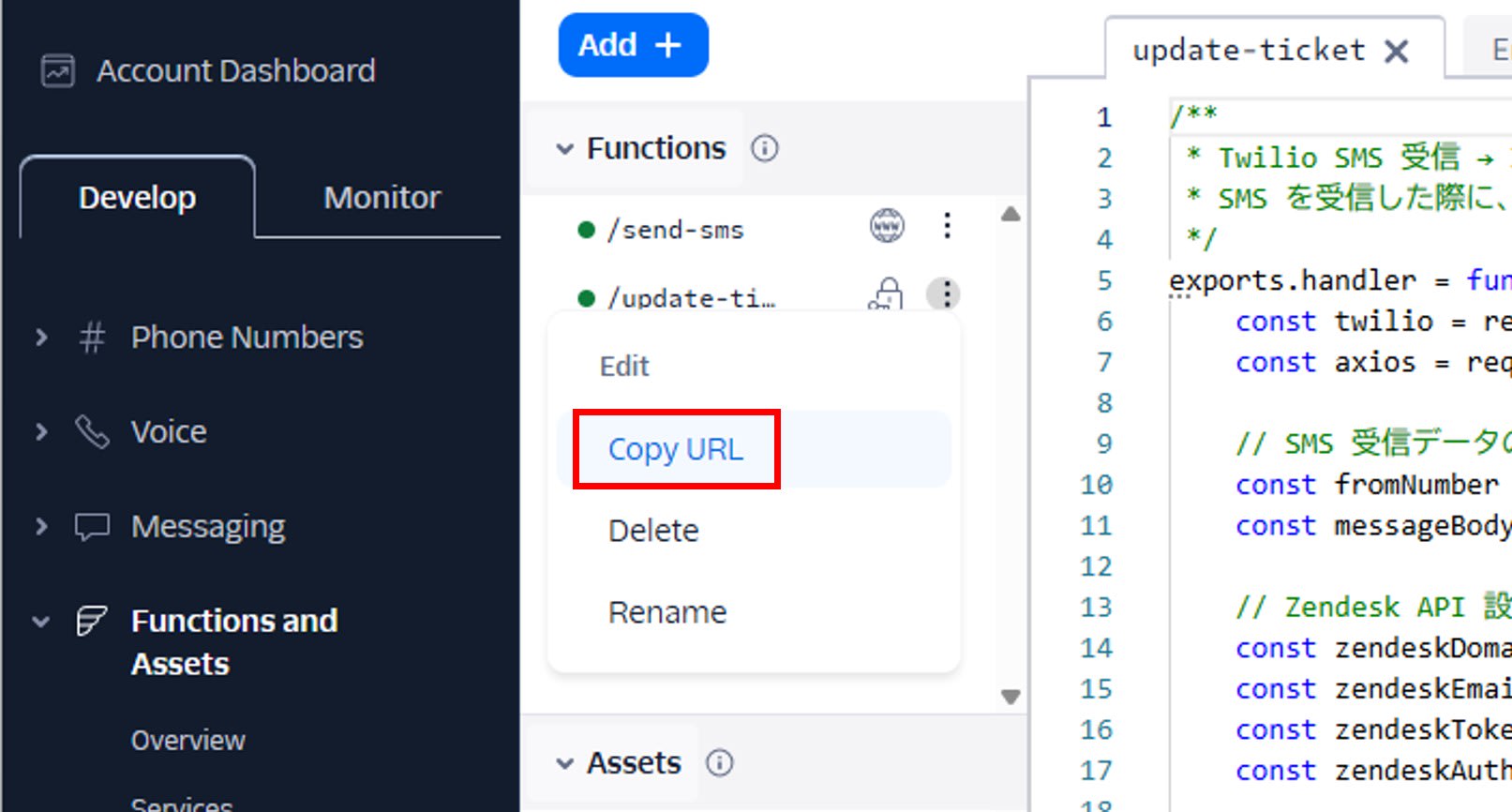Open the three-dot menu for /send-sms
Screen dimensions: 1512x812
pos(947,226)
